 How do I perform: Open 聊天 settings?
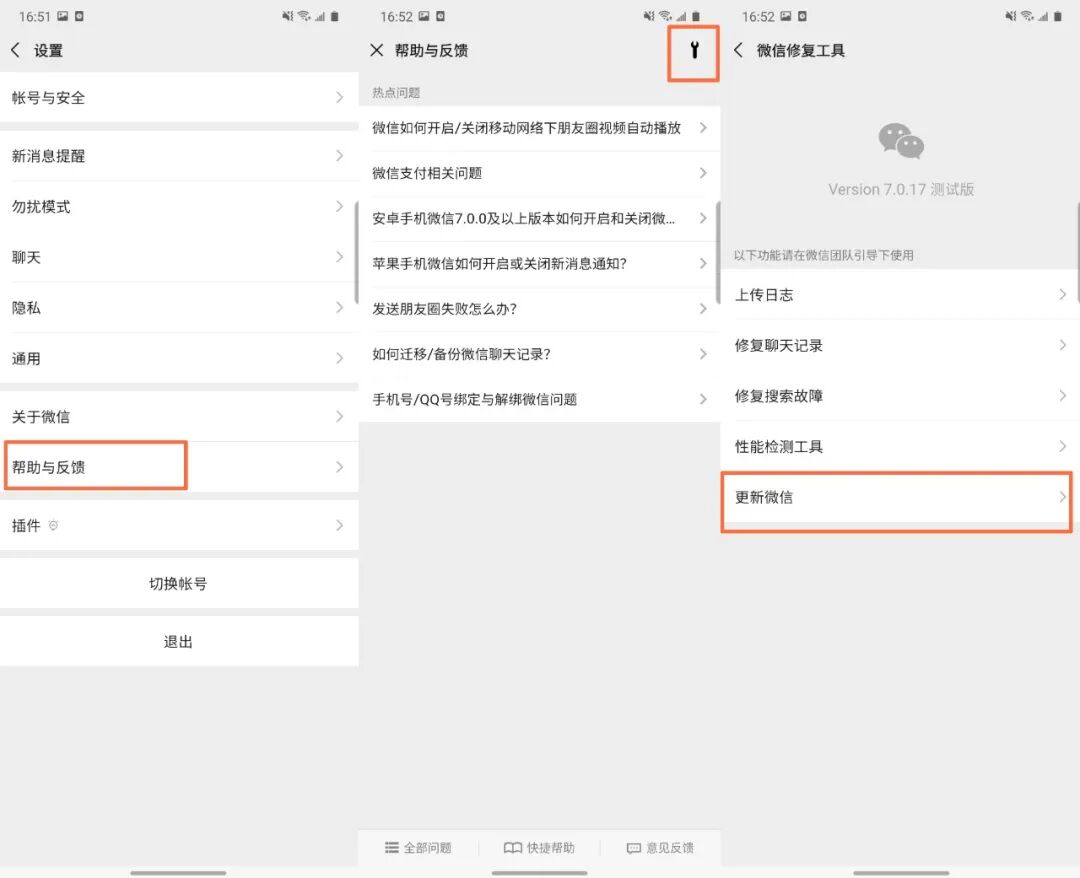pyautogui.click(x=179, y=257)
